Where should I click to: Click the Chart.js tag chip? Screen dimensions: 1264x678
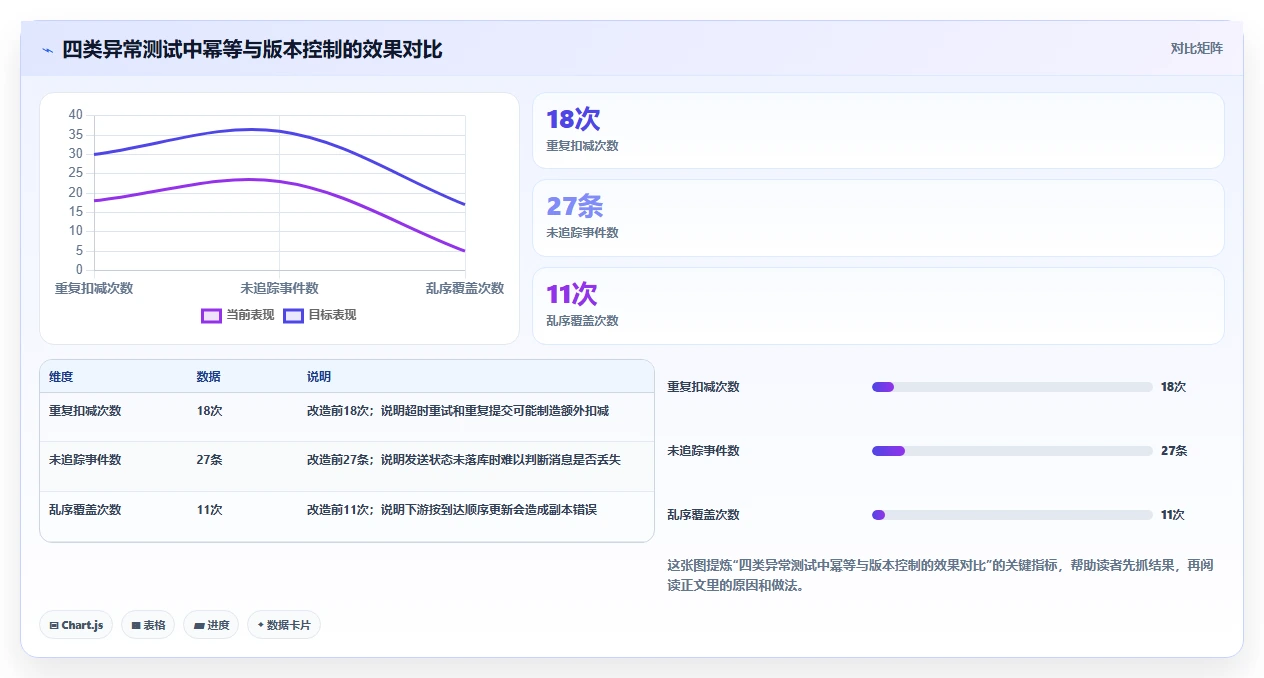pyautogui.click(x=76, y=625)
